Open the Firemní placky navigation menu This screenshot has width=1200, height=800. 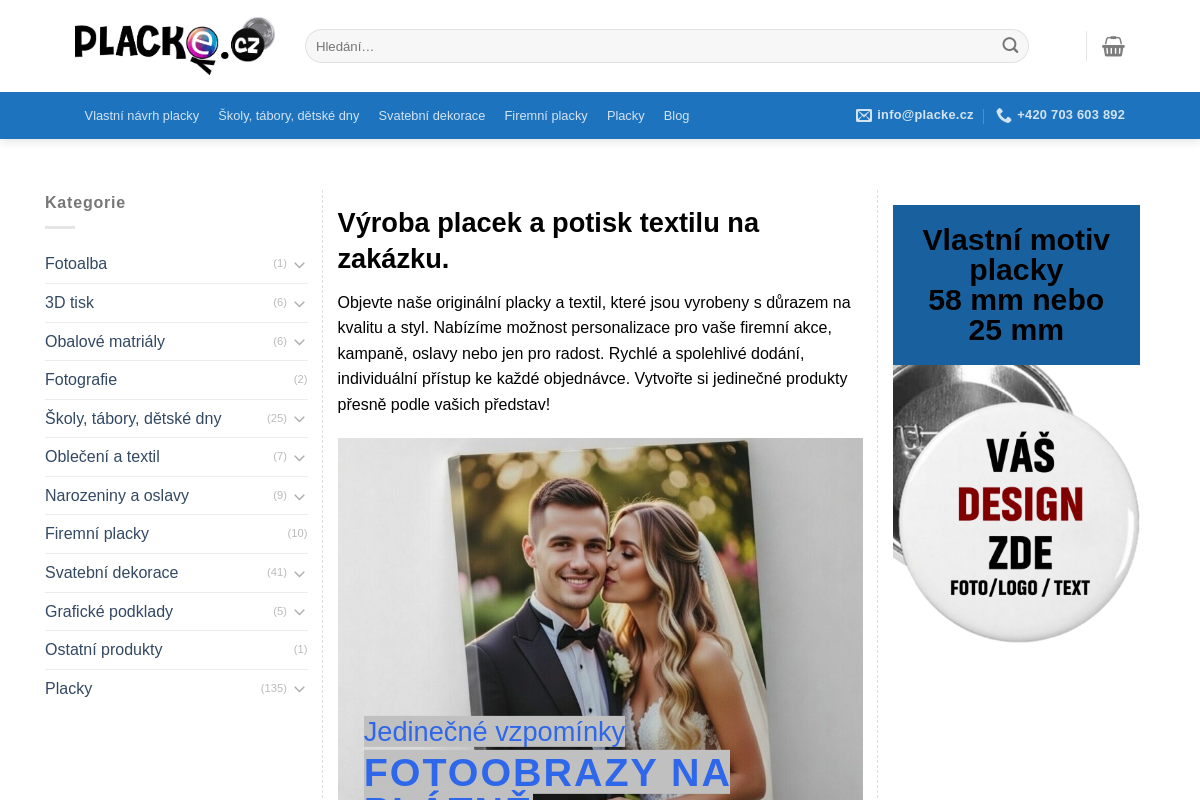coord(545,115)
